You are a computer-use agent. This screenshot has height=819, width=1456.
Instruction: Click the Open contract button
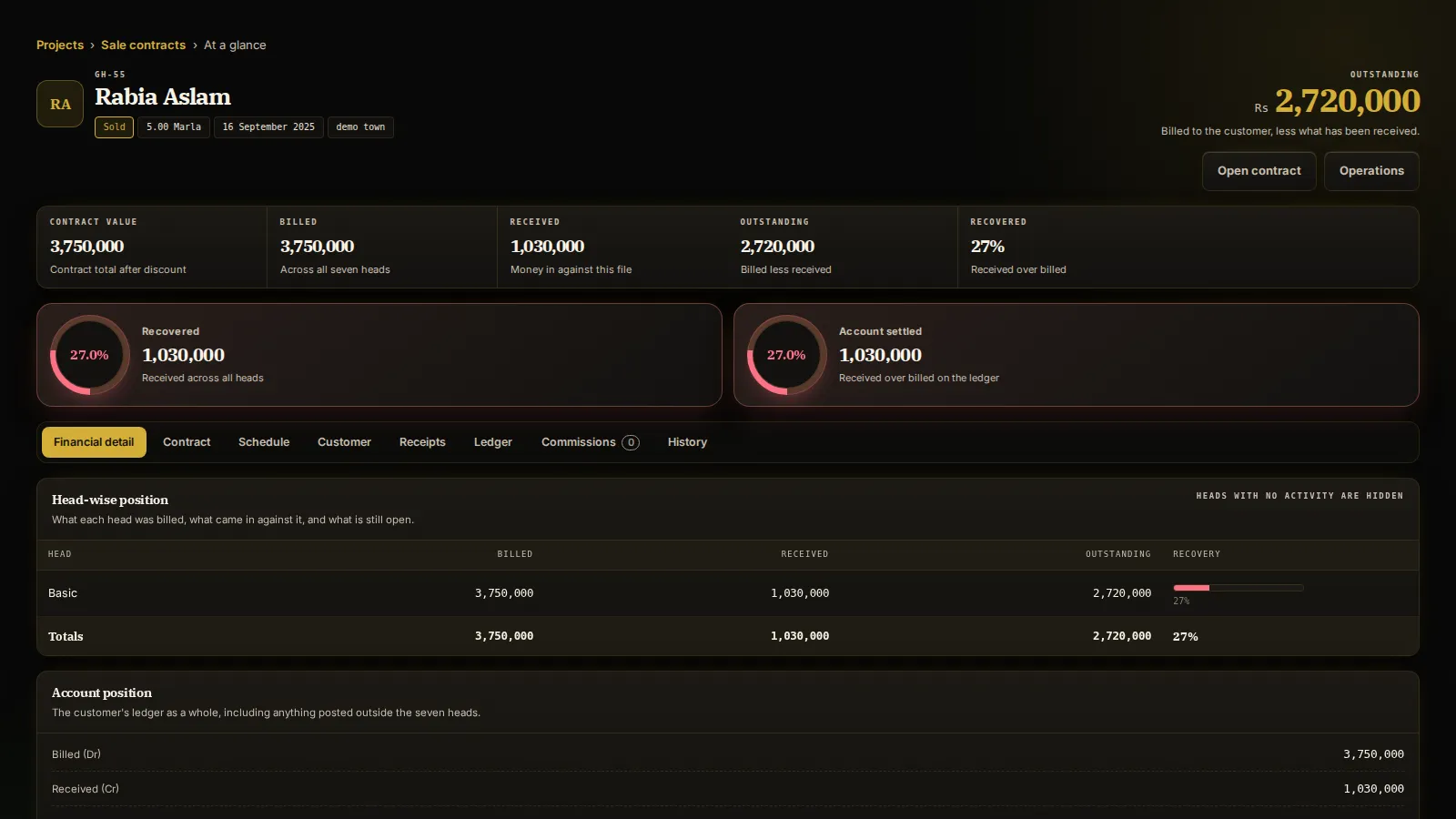tap(1259, 171)
